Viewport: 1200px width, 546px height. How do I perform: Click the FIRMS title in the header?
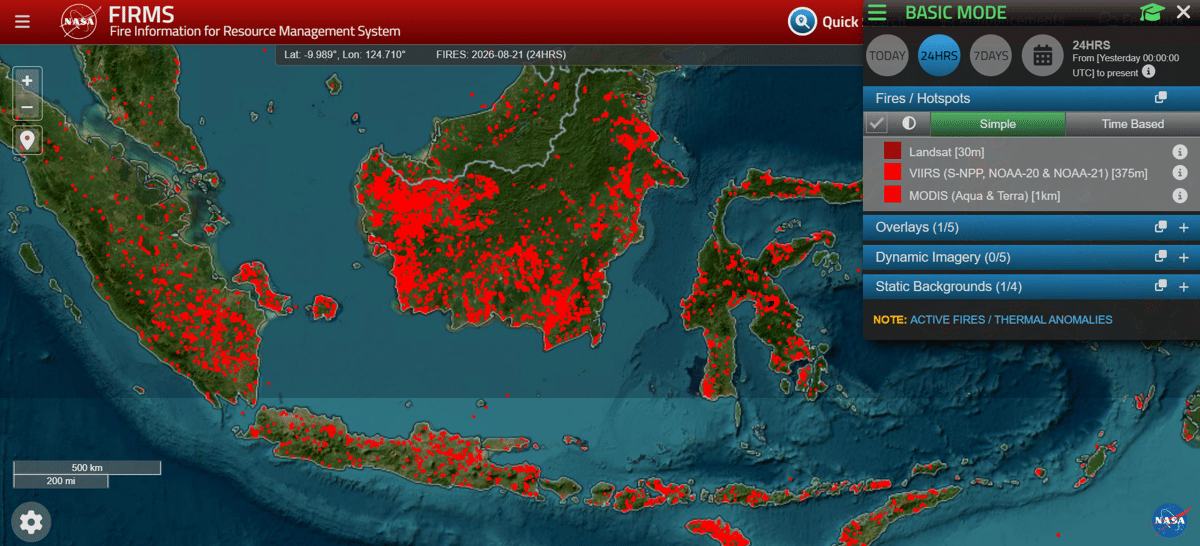click(x=141, y=14)
